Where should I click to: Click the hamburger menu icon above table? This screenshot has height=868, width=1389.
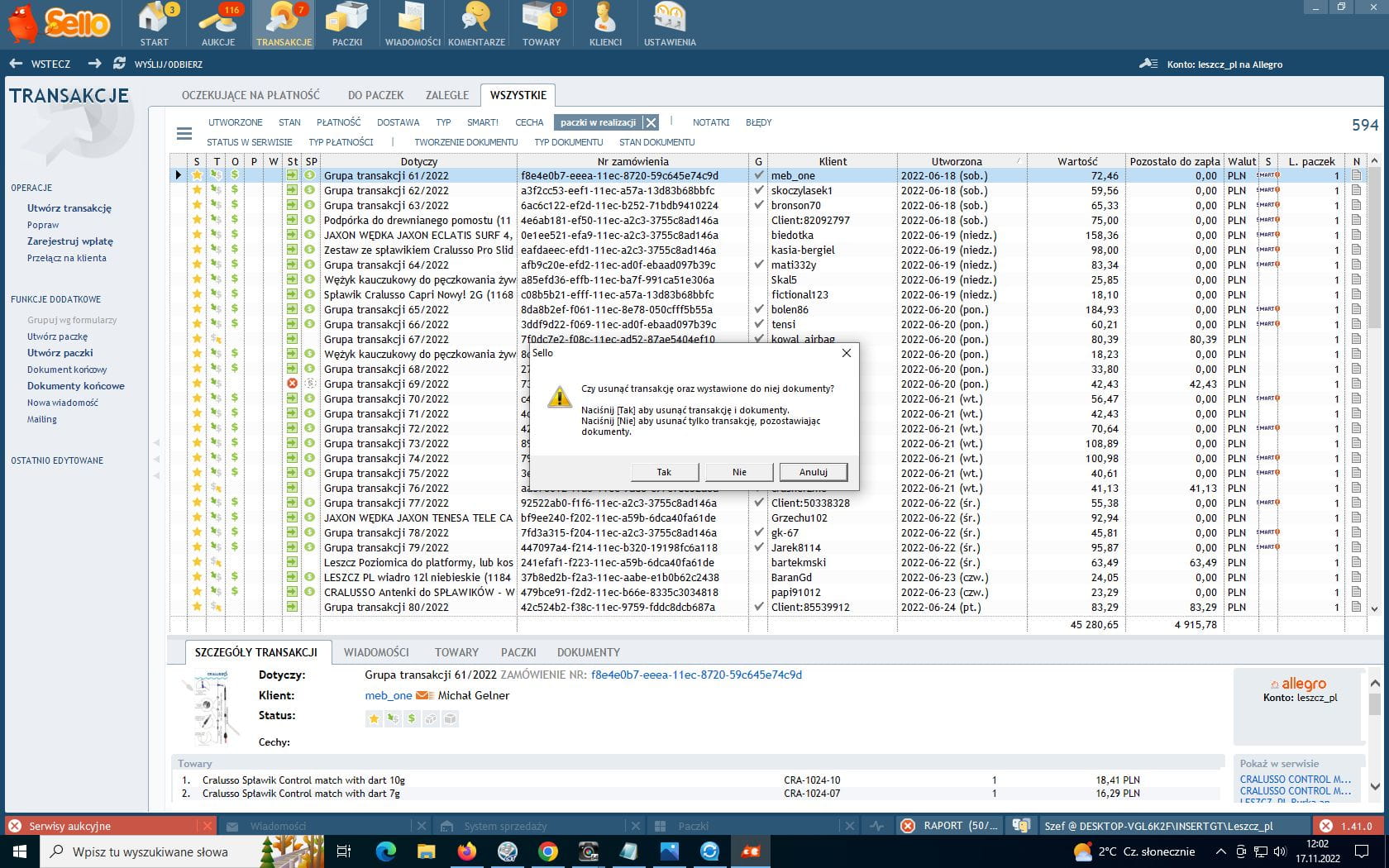184,133
